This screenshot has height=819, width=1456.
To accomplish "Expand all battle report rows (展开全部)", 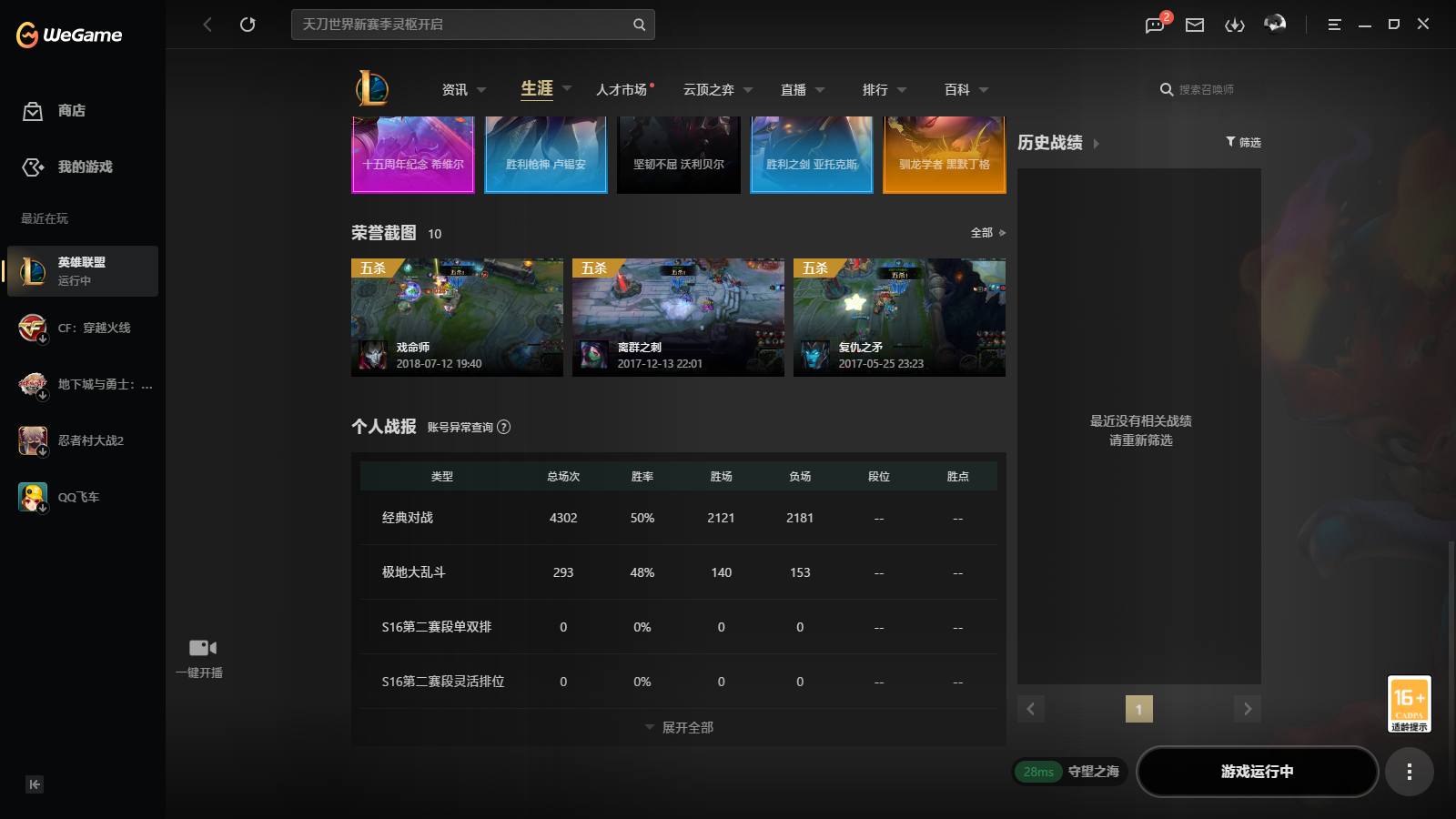I will point(679,727).
